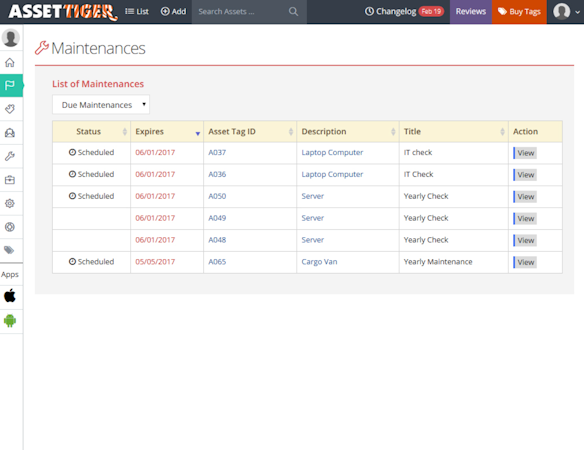Open the Add menu in header
The height and width of the screenshot is (450, 584).
pos(173,12)
